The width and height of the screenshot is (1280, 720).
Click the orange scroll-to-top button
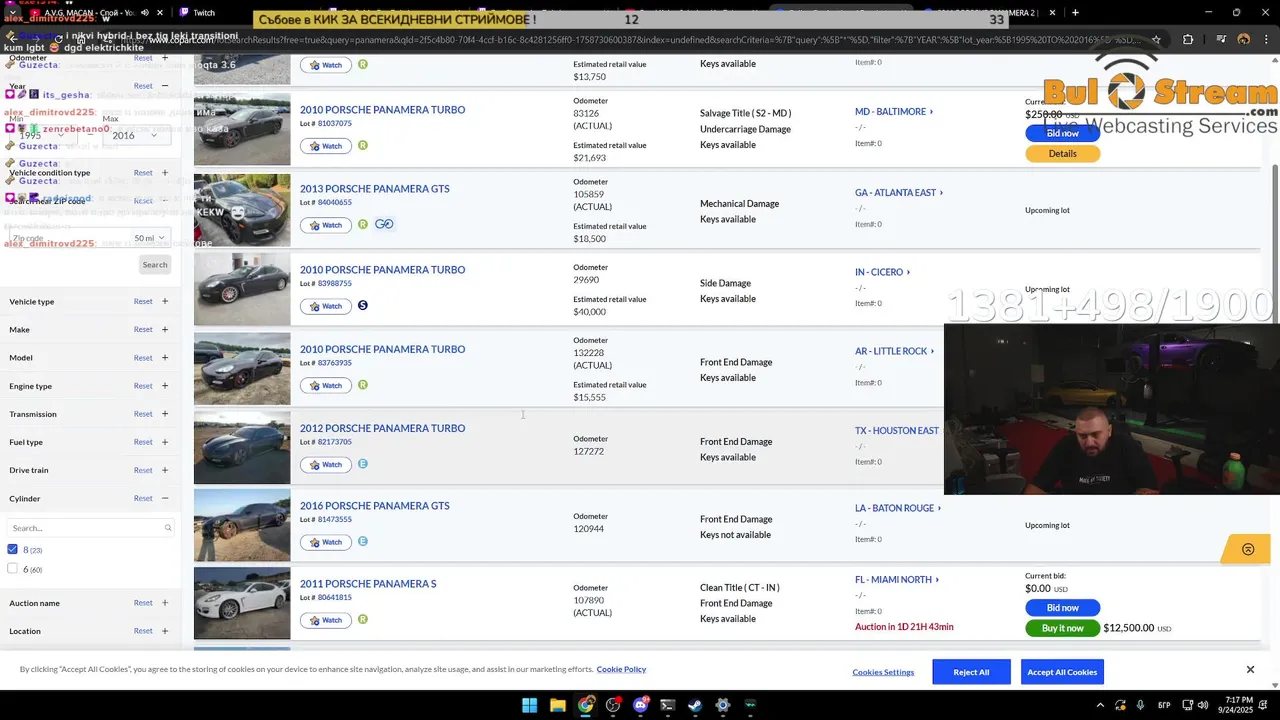[1247, 549]
